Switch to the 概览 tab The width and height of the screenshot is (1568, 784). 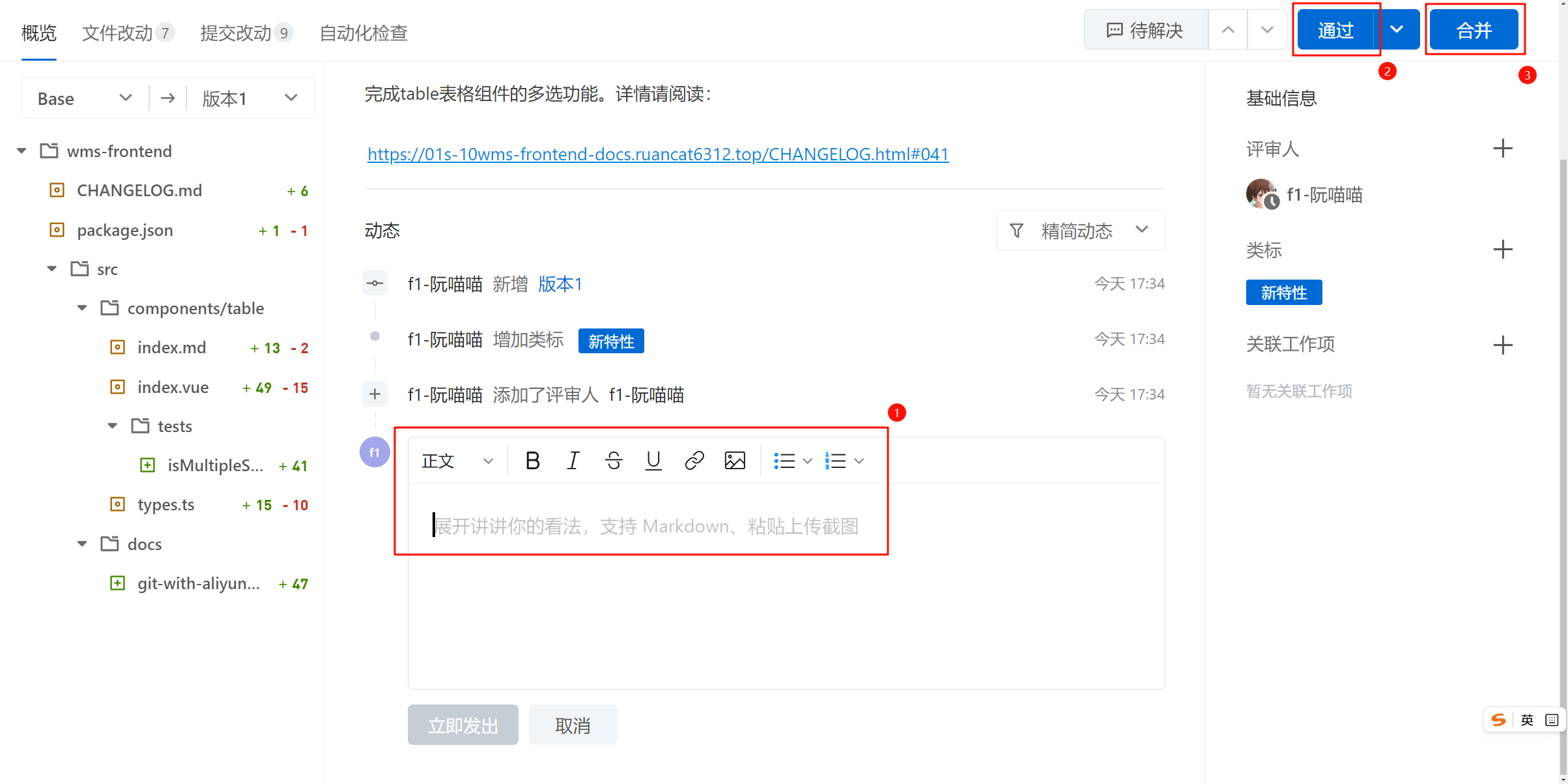tap(39, 33)
